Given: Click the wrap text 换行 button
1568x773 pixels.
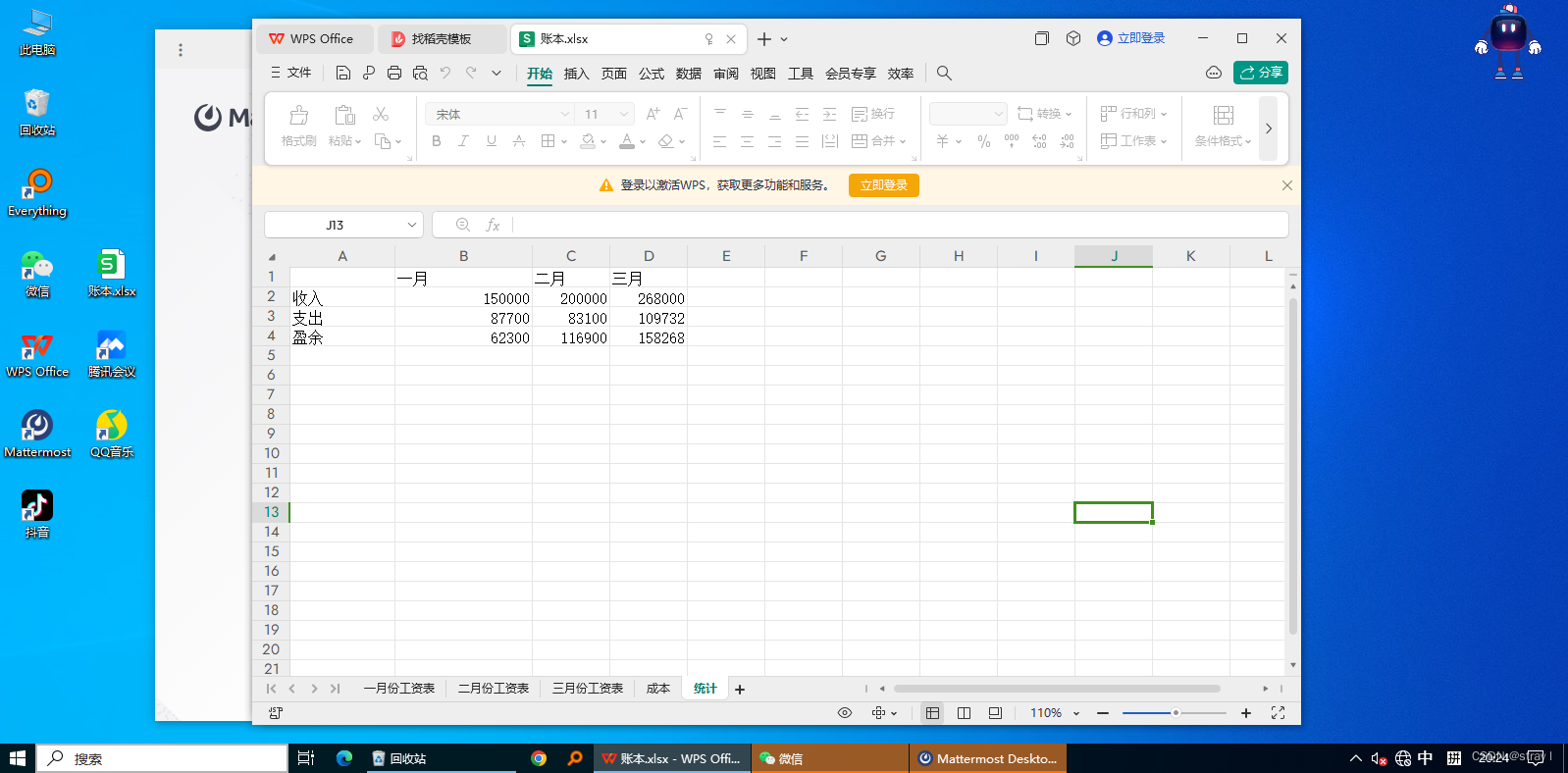Looking at the screenshot, I should (873, 114).
